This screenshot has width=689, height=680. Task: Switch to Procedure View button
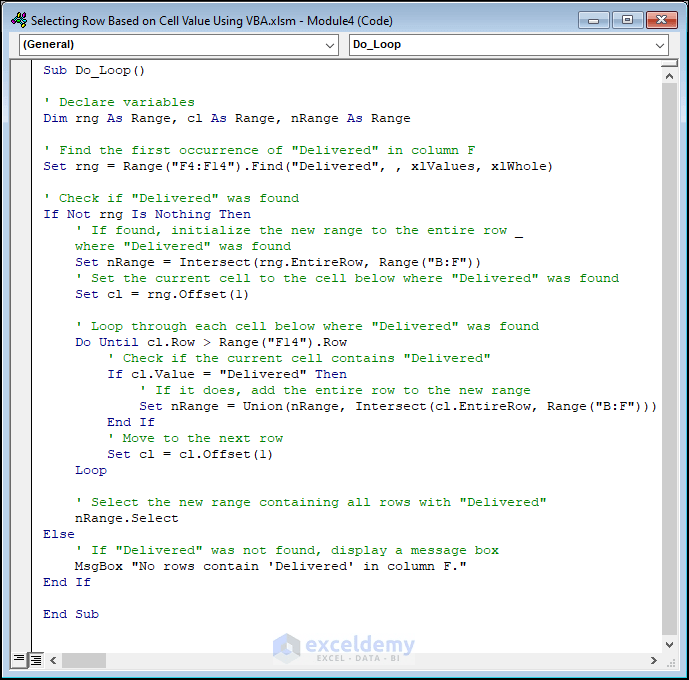point(19,659)
